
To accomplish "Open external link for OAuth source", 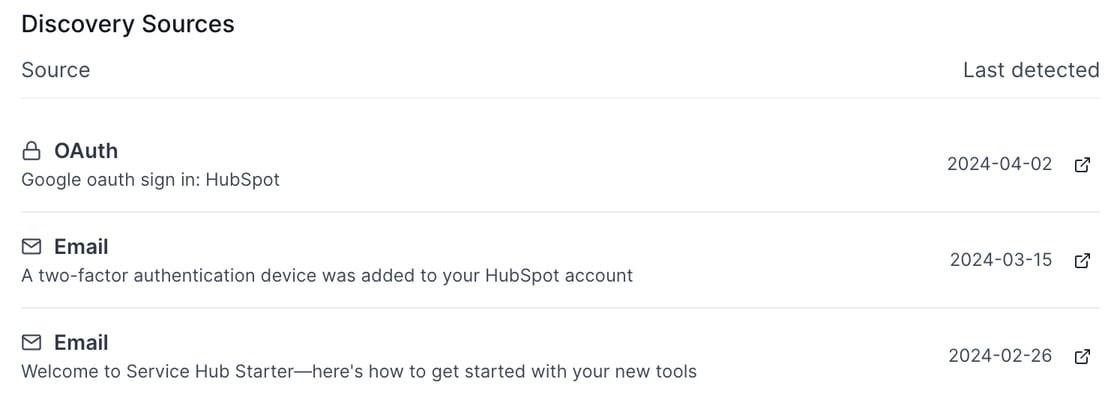I will click(1082, 165).
